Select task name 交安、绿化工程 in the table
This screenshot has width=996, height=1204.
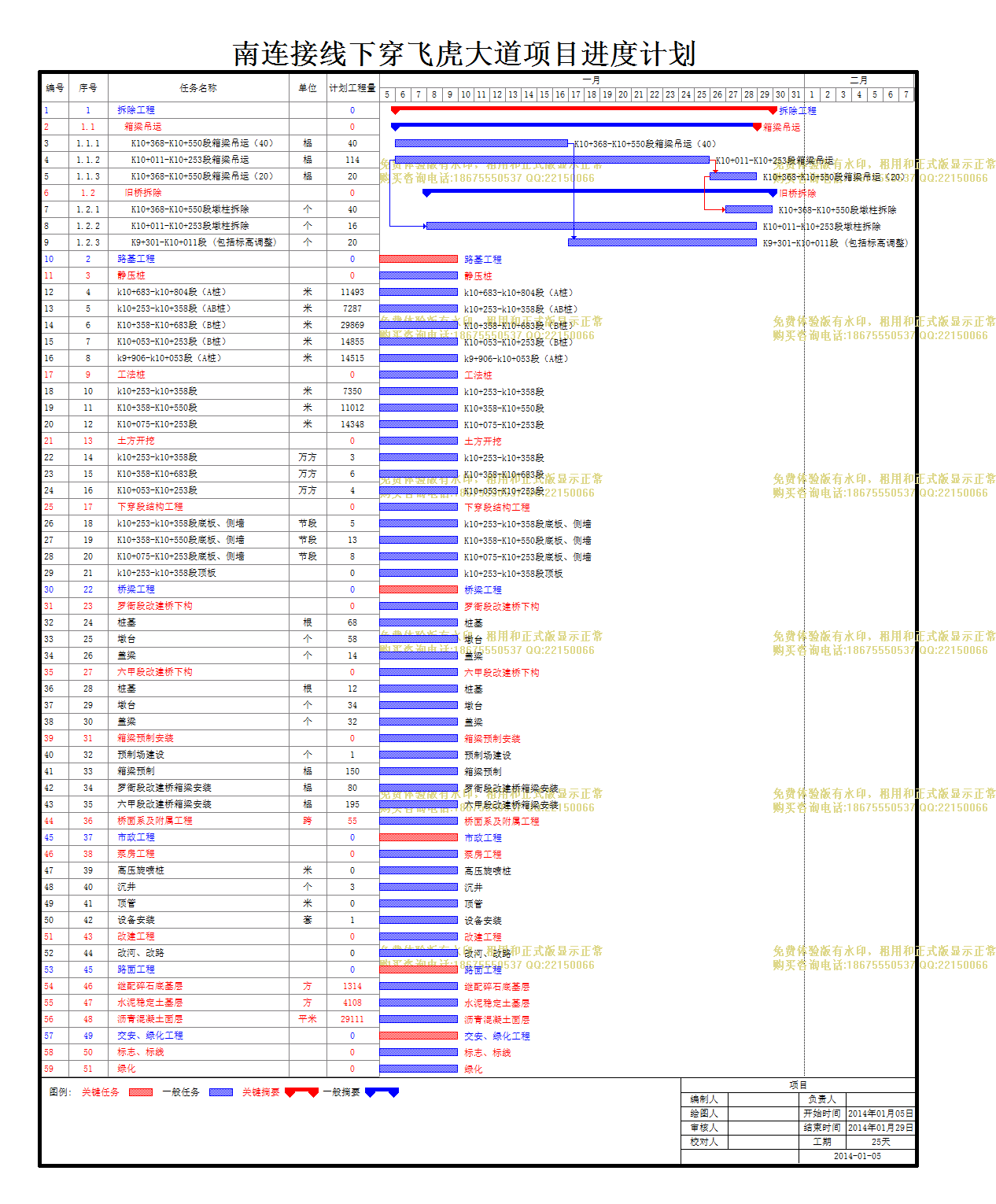[x=150, y=1036]
